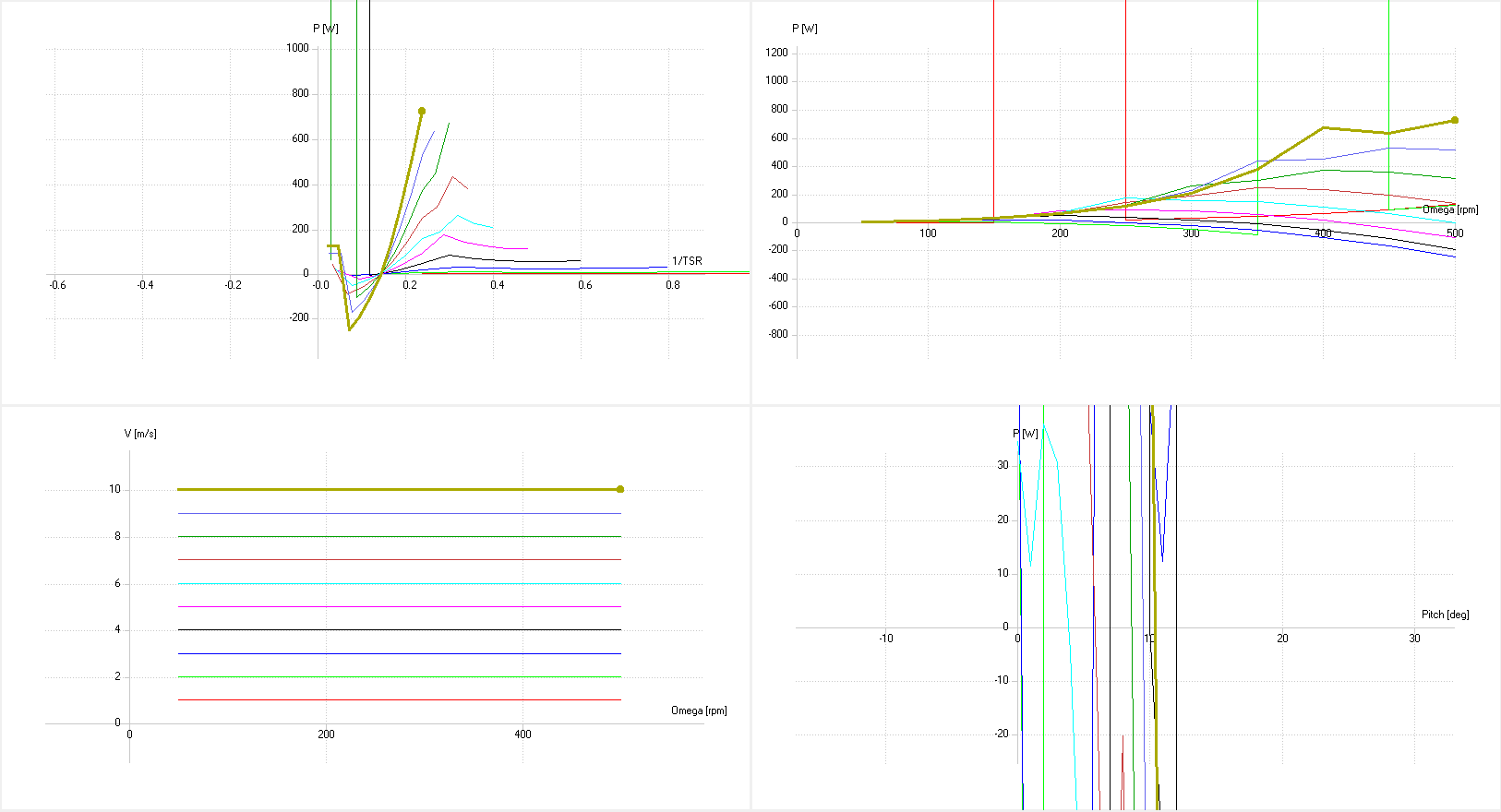Click the 1000 tick on the 1/TSR graph
Screen dimensions: 1501x812
tap(298, 48)
